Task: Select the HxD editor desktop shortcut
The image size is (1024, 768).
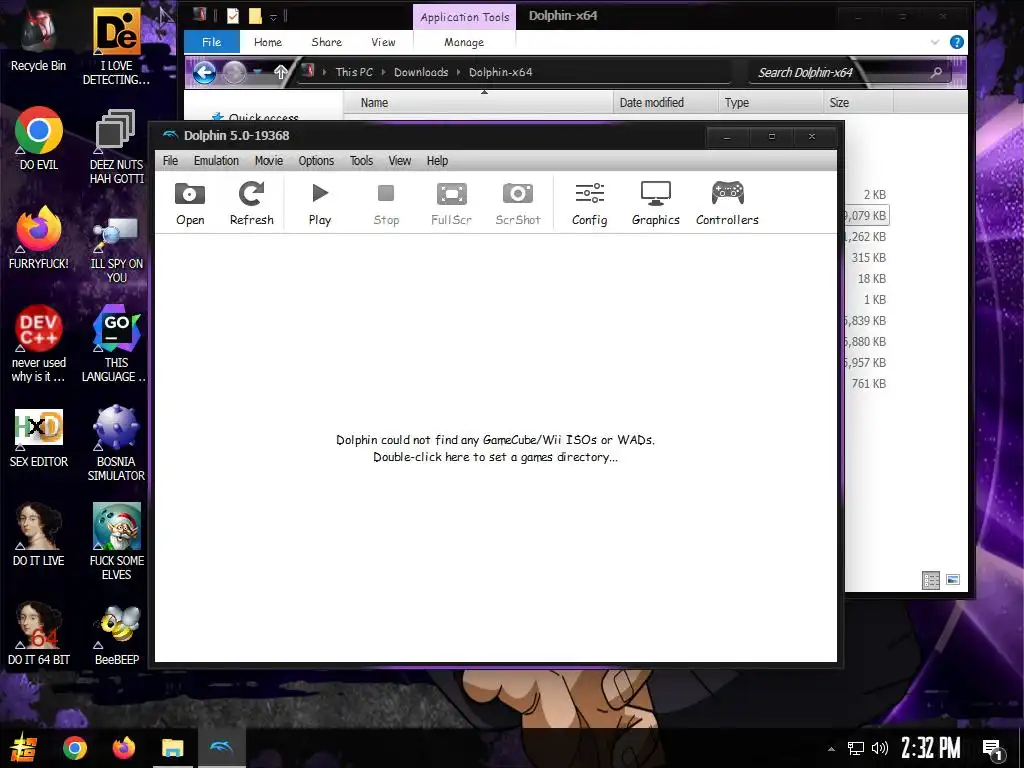Action: 39,438
